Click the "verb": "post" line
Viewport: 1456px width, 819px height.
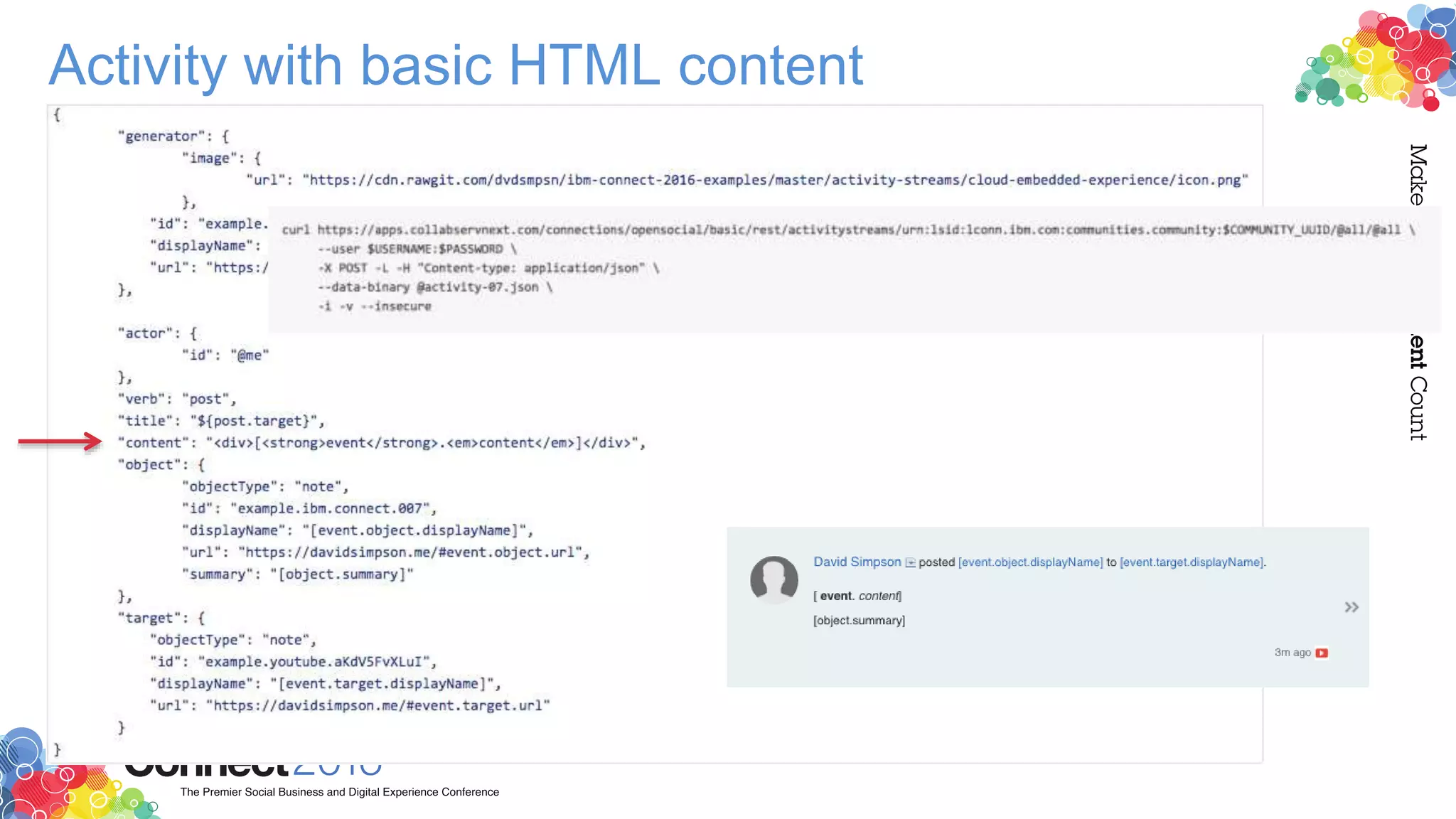coord(177,399)
